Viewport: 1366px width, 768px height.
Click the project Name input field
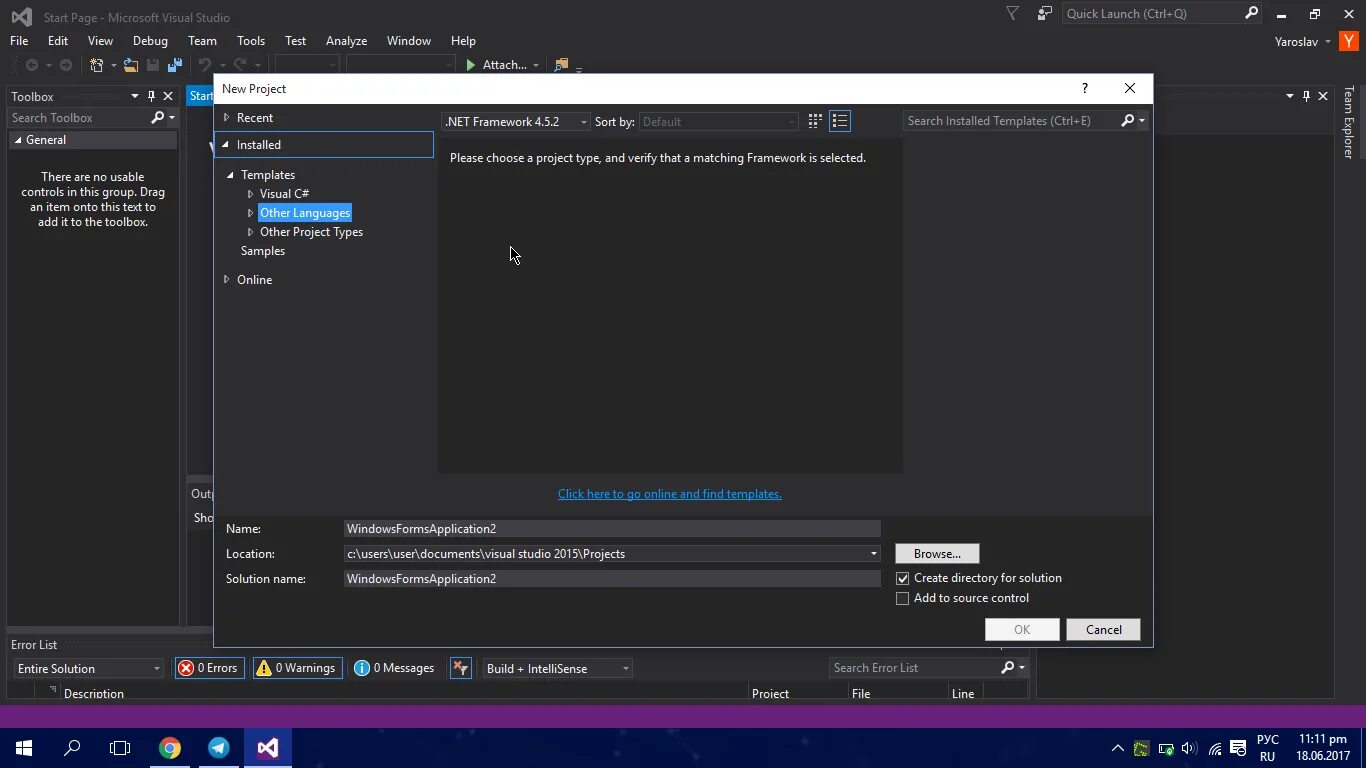(x=612, y=529)
